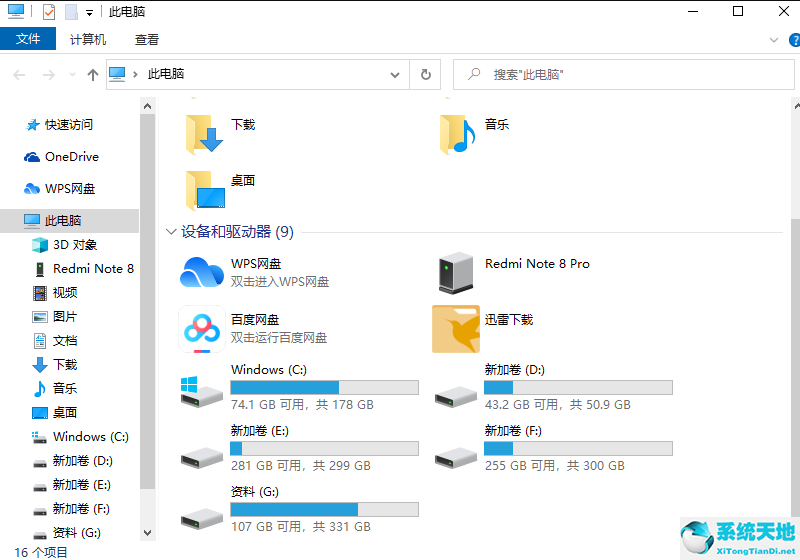This screenshot has width=800, height=560.
Task: Select the WPS网盘 cloud icon in devices
Action: 202,272
